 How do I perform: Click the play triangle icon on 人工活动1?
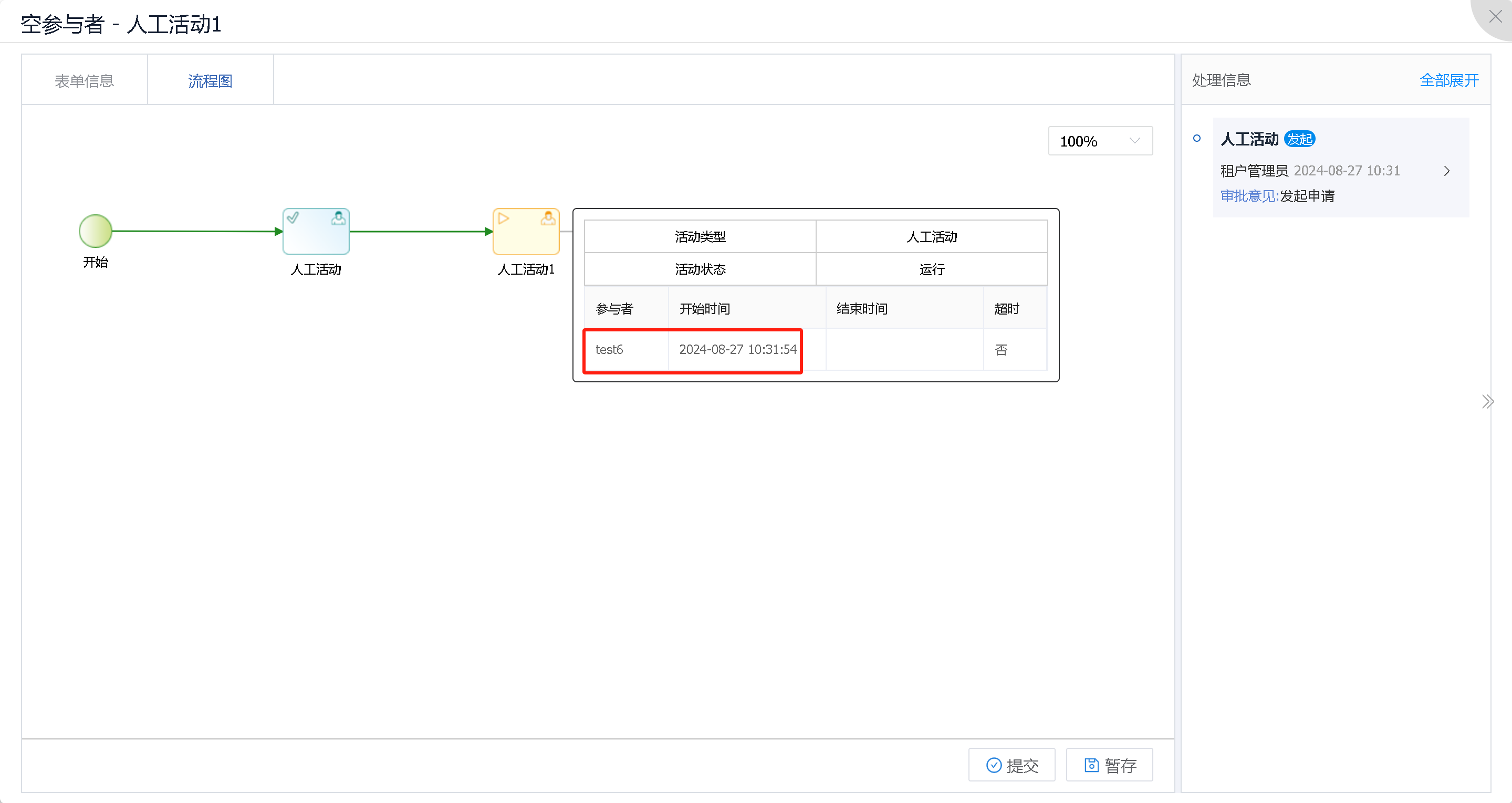(503, 218)
